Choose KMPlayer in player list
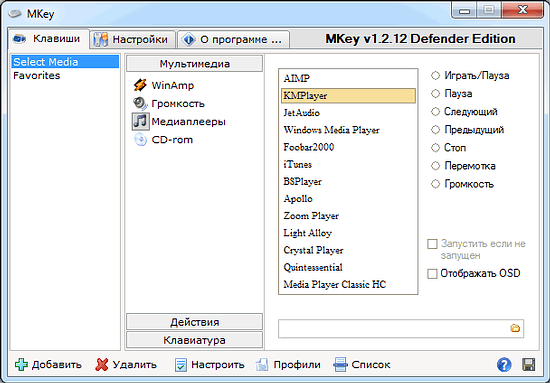Screen dimensions: 550x383 pos(348,96)
